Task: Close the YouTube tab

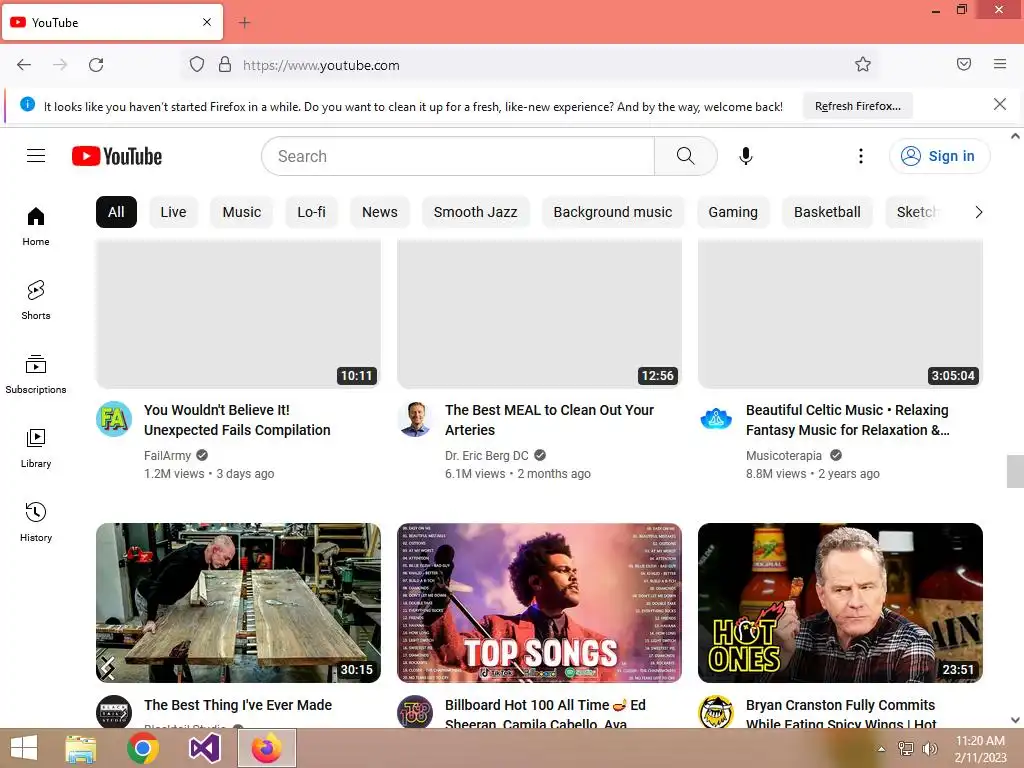Action: point(206,22)
